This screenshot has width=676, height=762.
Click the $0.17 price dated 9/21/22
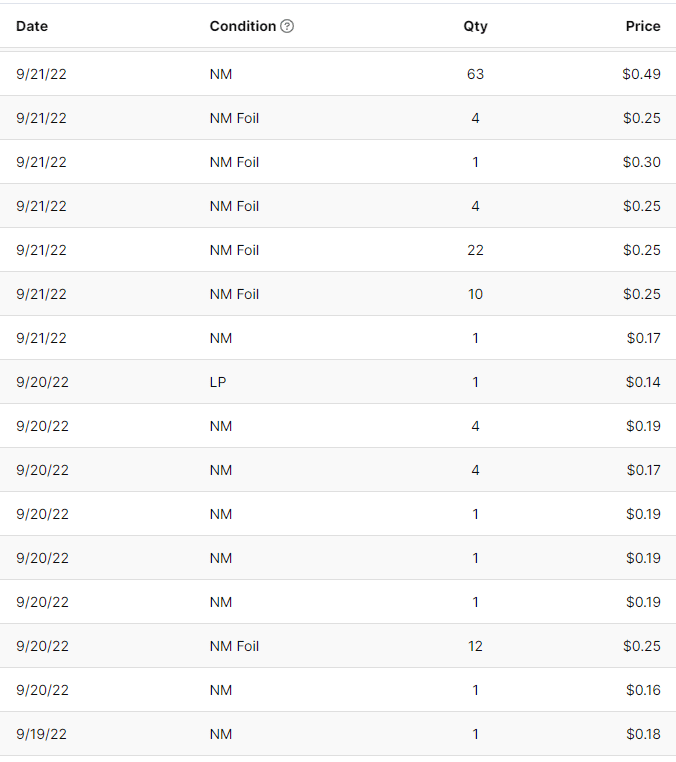(x=643, y=338)
